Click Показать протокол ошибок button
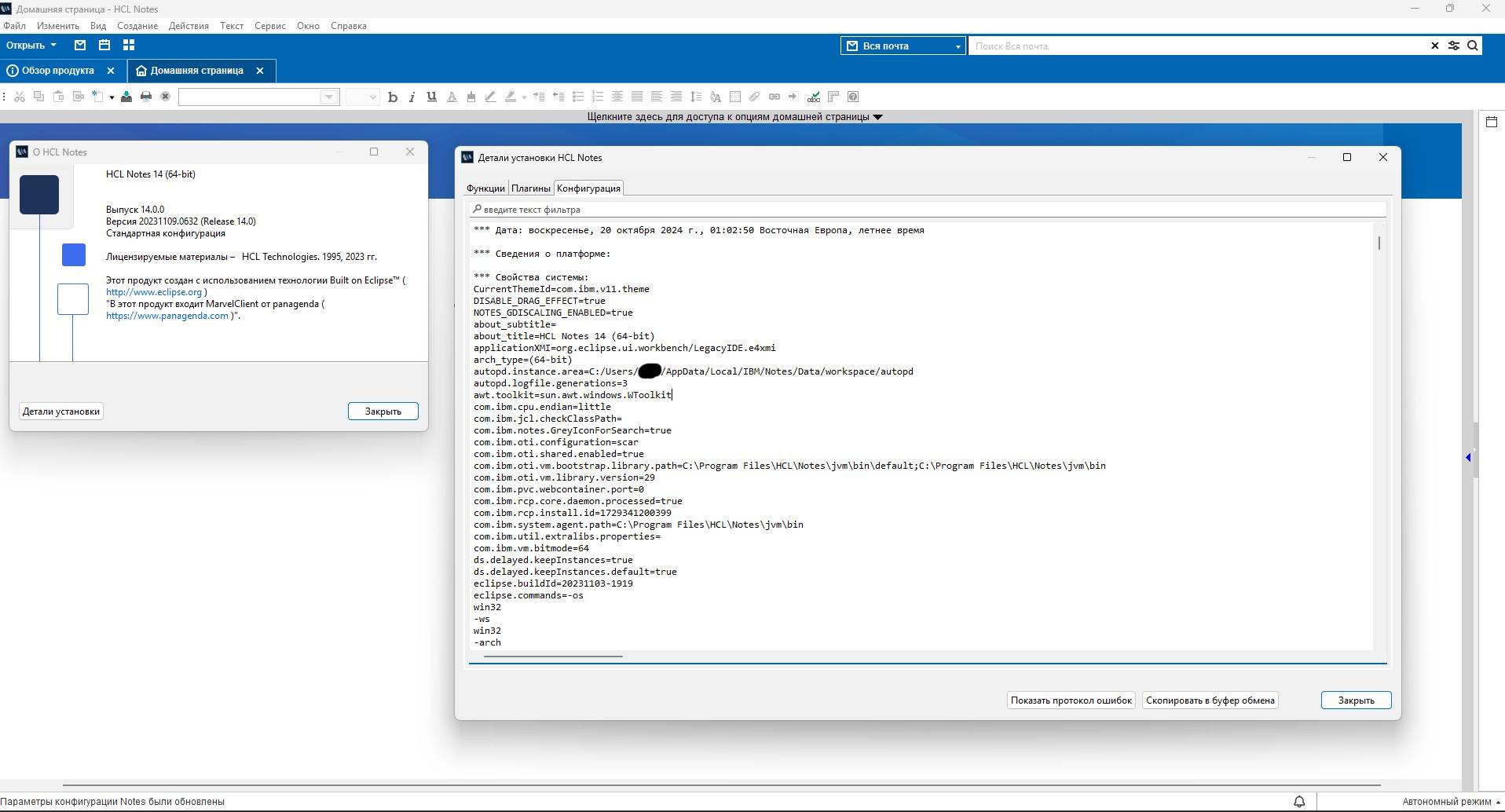This screenshot has width=1505, height=812. click(1071, 700)
